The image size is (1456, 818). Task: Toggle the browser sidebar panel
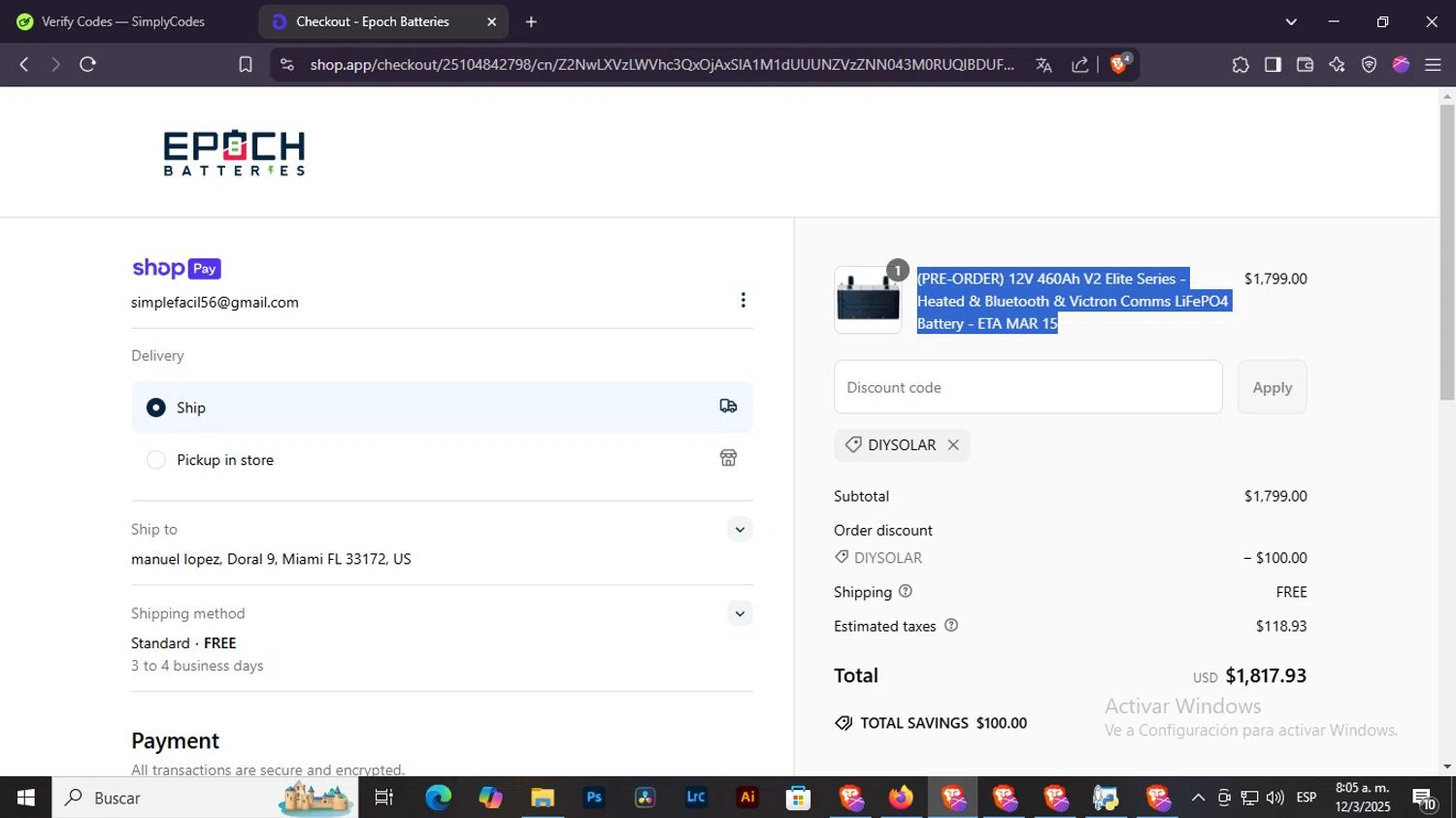[x=1273, y=64]
